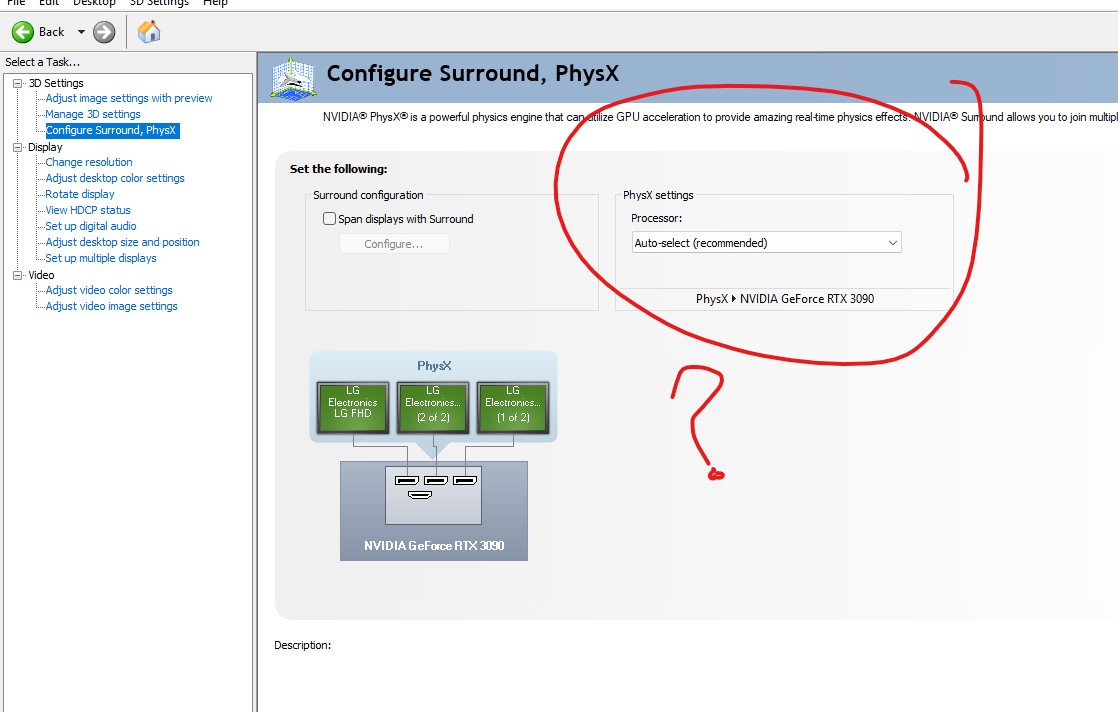
Task: Open the PhysX Processor dropdown
Action: 767,243
